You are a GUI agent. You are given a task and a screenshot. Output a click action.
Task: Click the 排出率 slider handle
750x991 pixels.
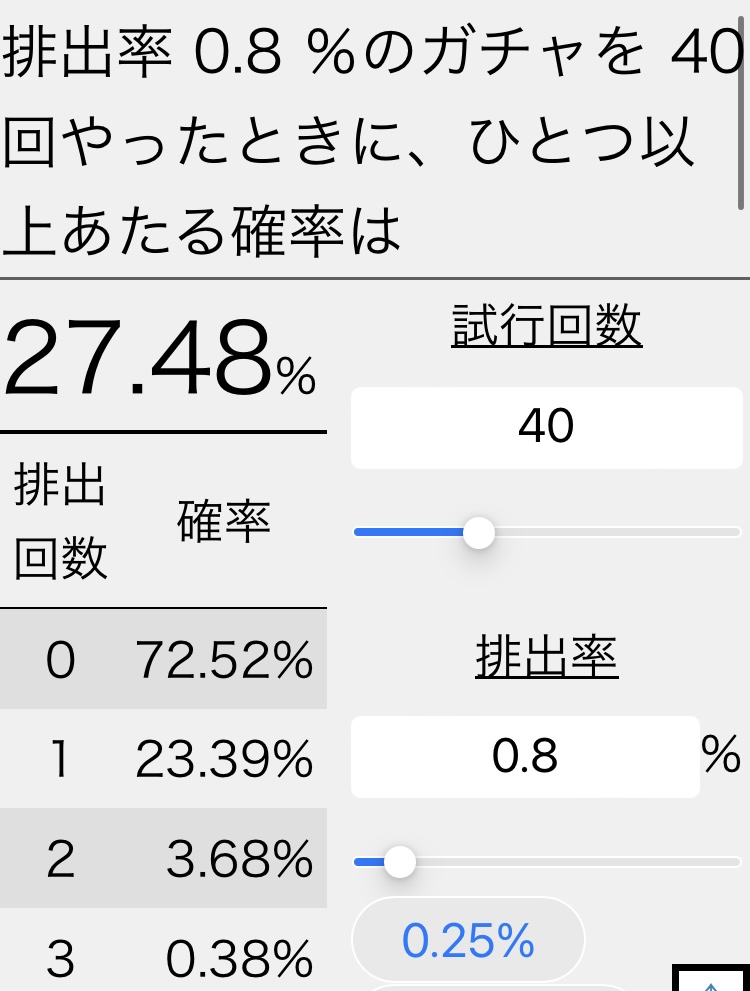[x=400, y=861]
